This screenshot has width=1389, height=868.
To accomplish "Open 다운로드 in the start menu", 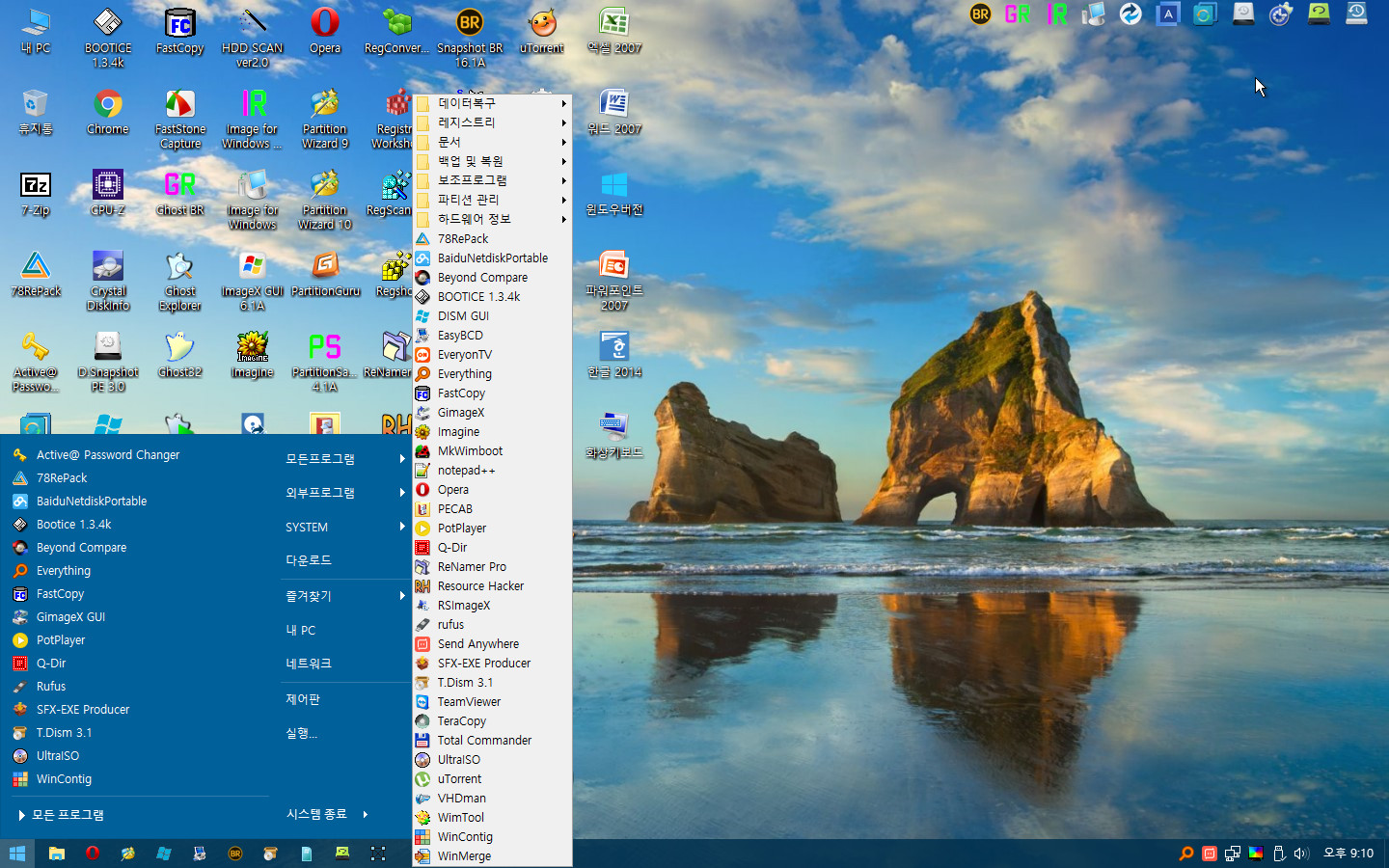I will tap(344, 560).
